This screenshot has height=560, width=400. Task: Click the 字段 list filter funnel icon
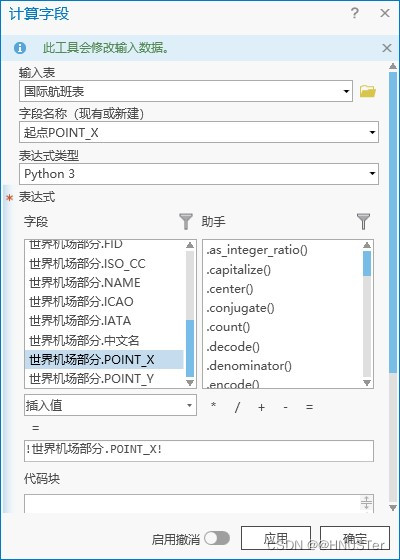pyautogui.click(x=186, y=221)
